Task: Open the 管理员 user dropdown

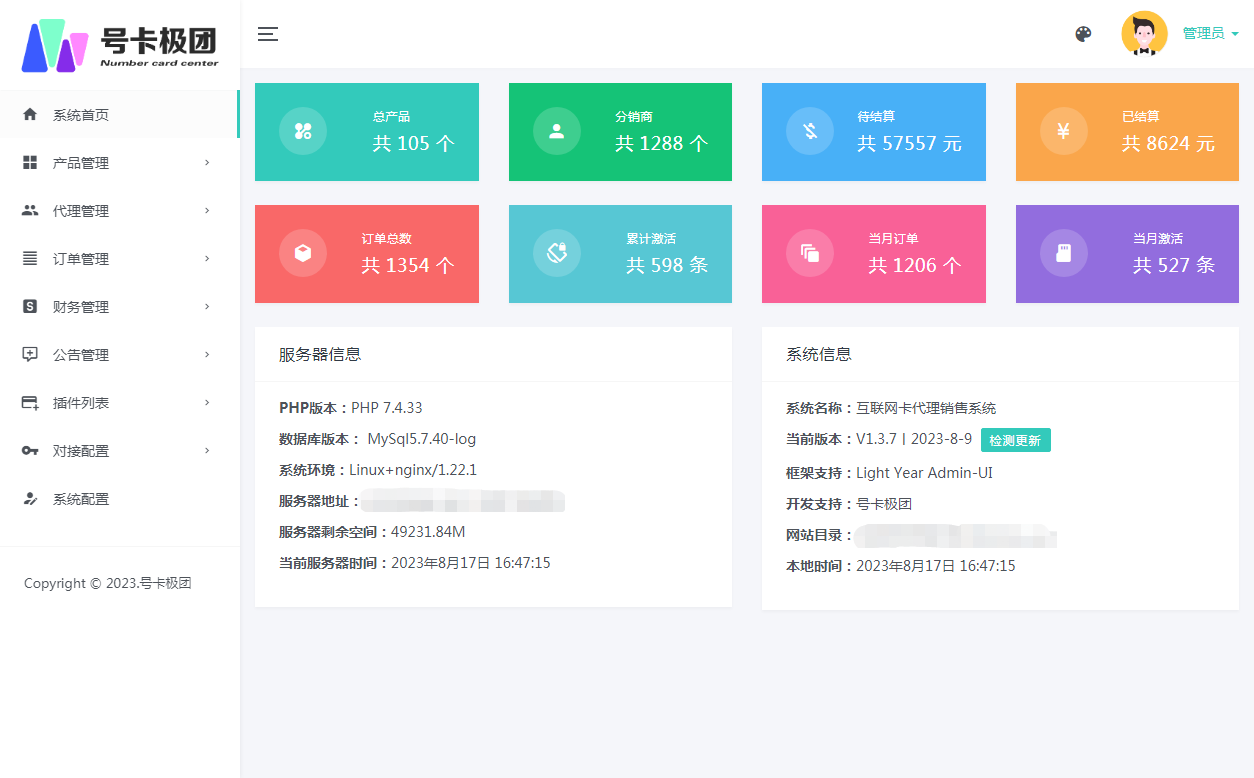Action: click(1210, 34)
